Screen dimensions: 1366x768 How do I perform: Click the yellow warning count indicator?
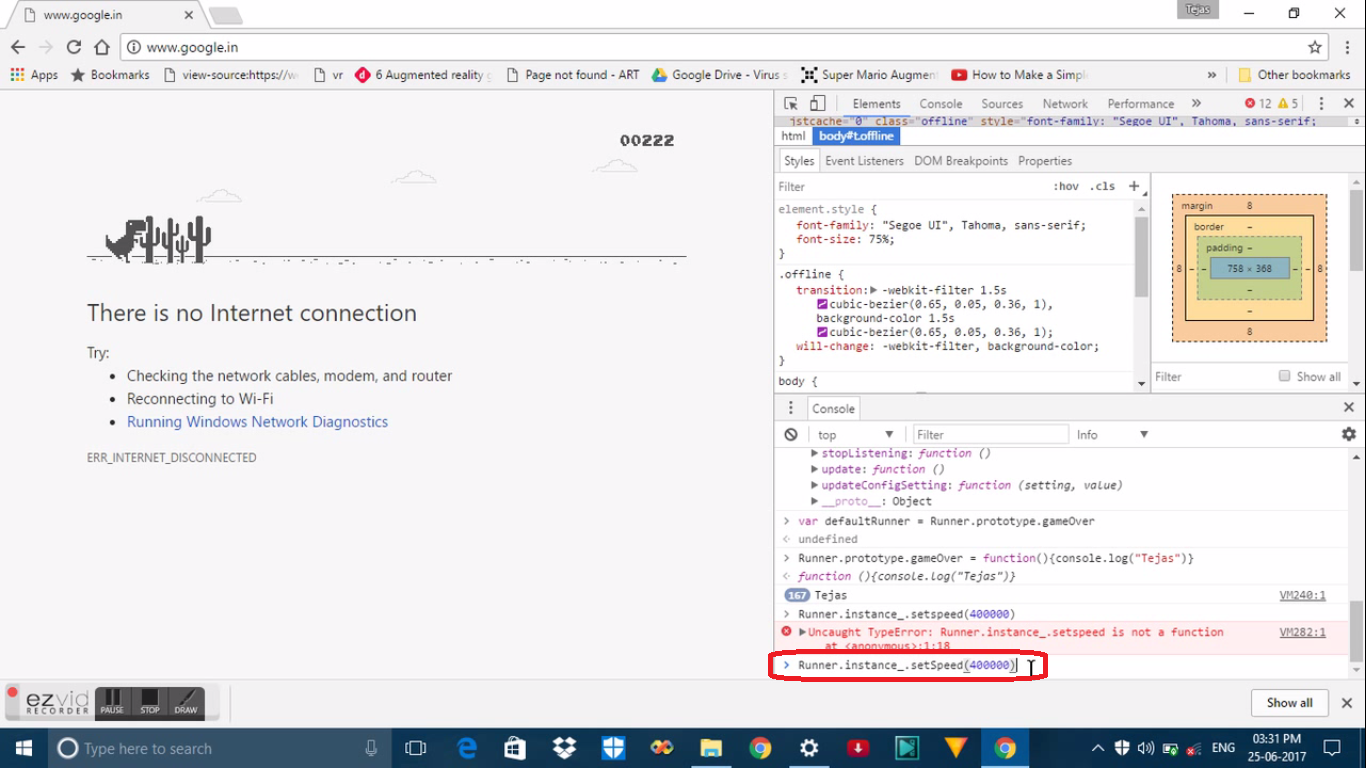coord(1288,103)
